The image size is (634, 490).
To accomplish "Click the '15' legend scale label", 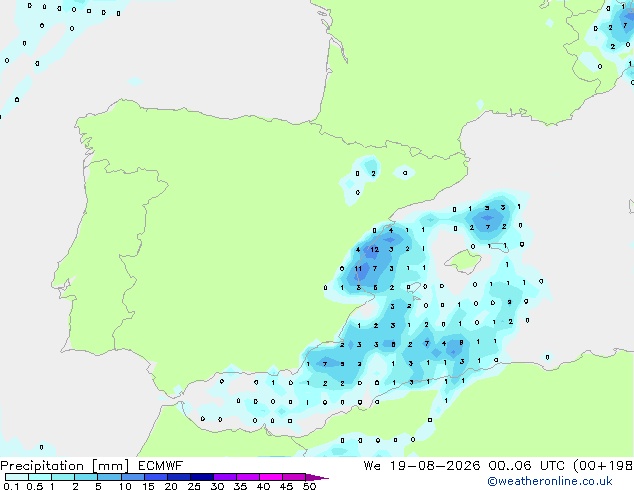I will click(148, 486).
